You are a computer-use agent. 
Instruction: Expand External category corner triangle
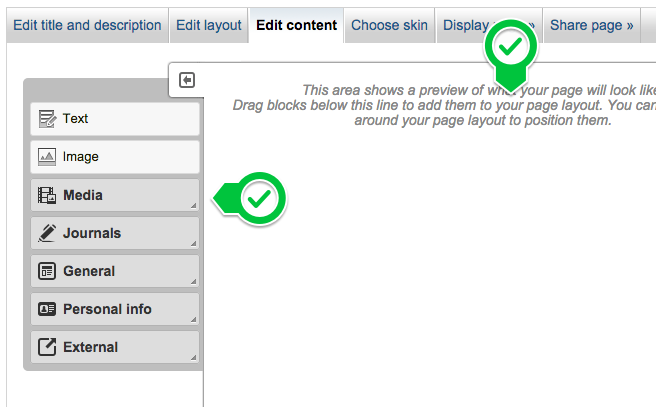[193, 358]
